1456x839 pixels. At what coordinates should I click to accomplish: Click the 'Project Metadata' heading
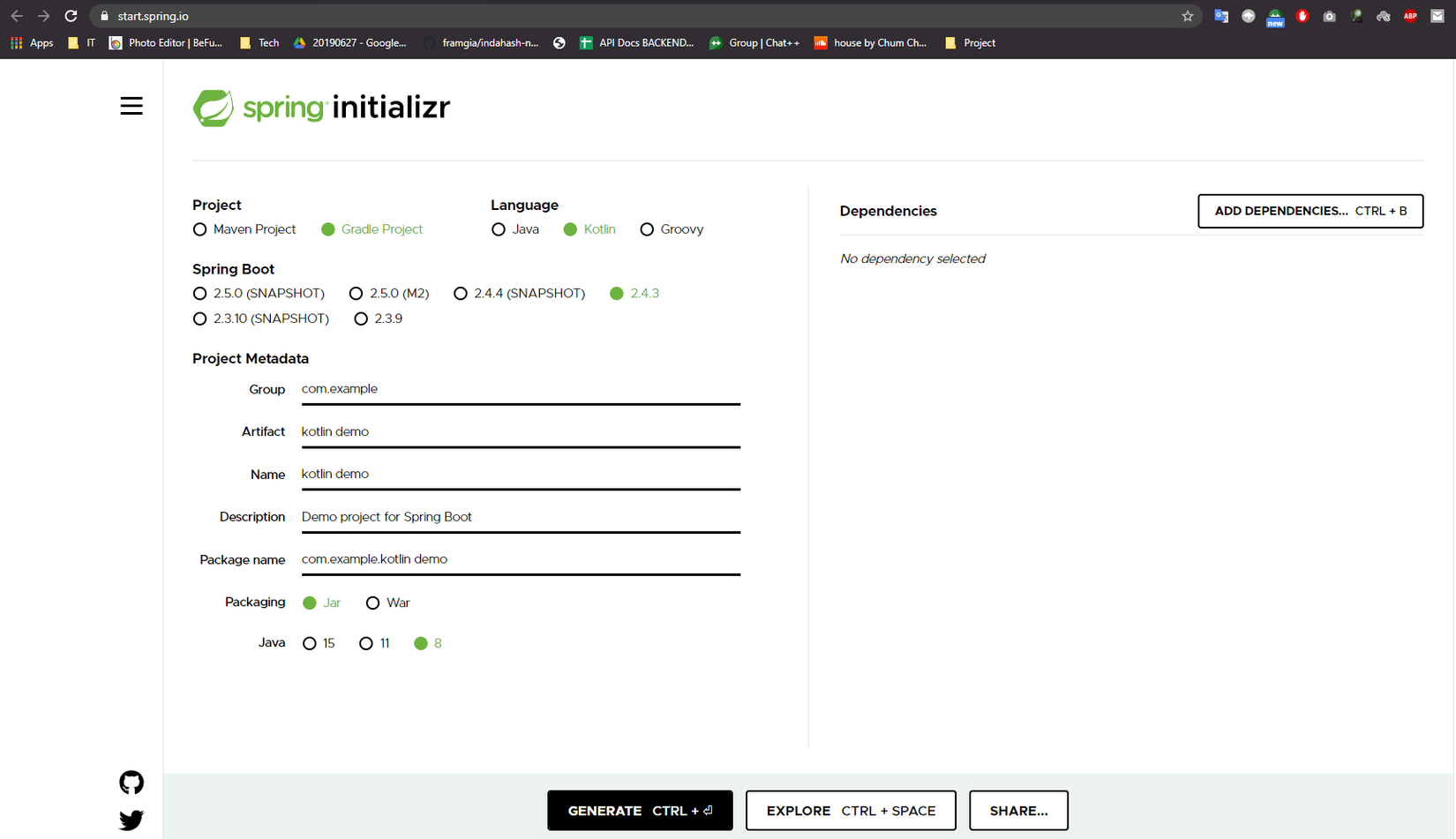point(251,358)
